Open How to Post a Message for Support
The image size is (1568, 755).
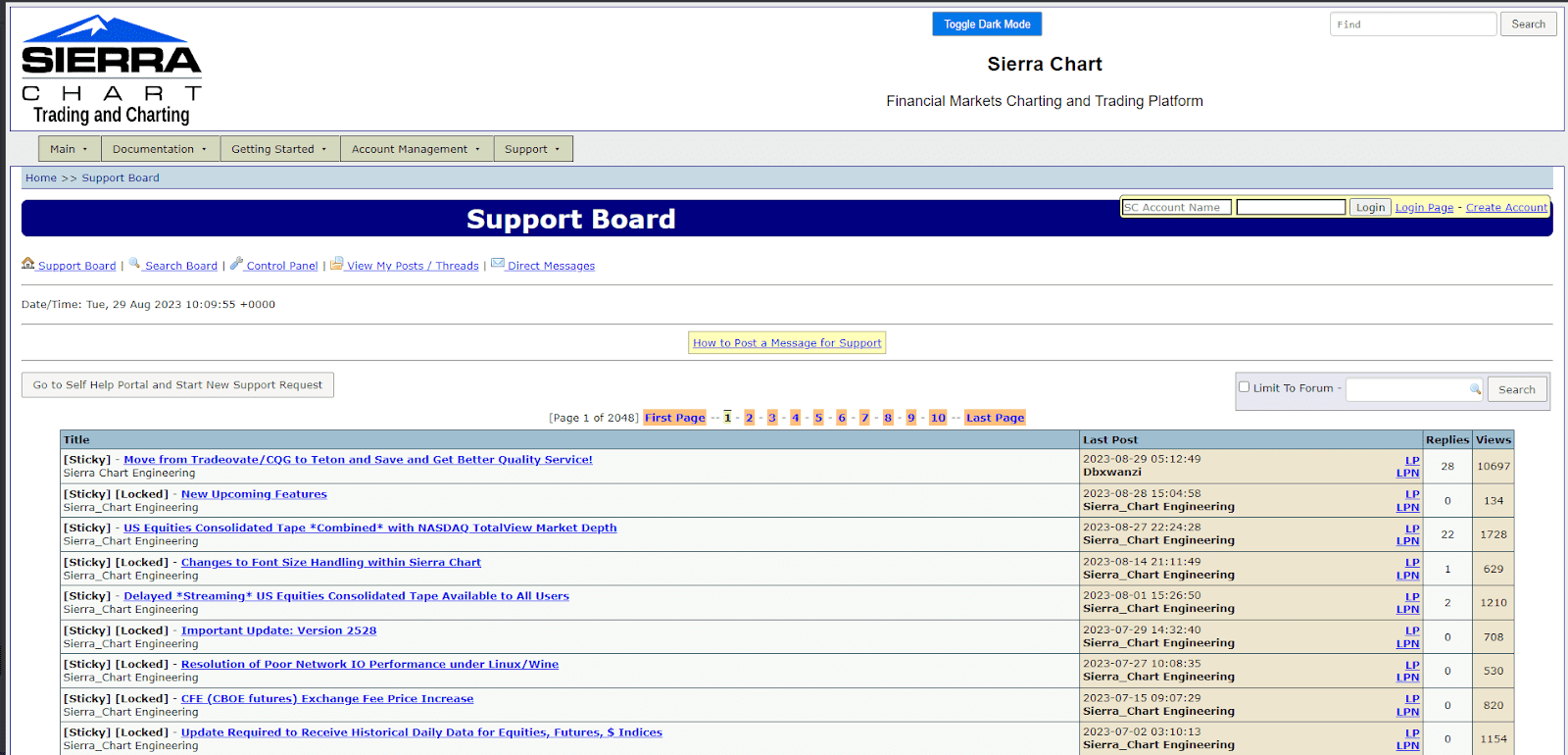(x=787, y=342)
